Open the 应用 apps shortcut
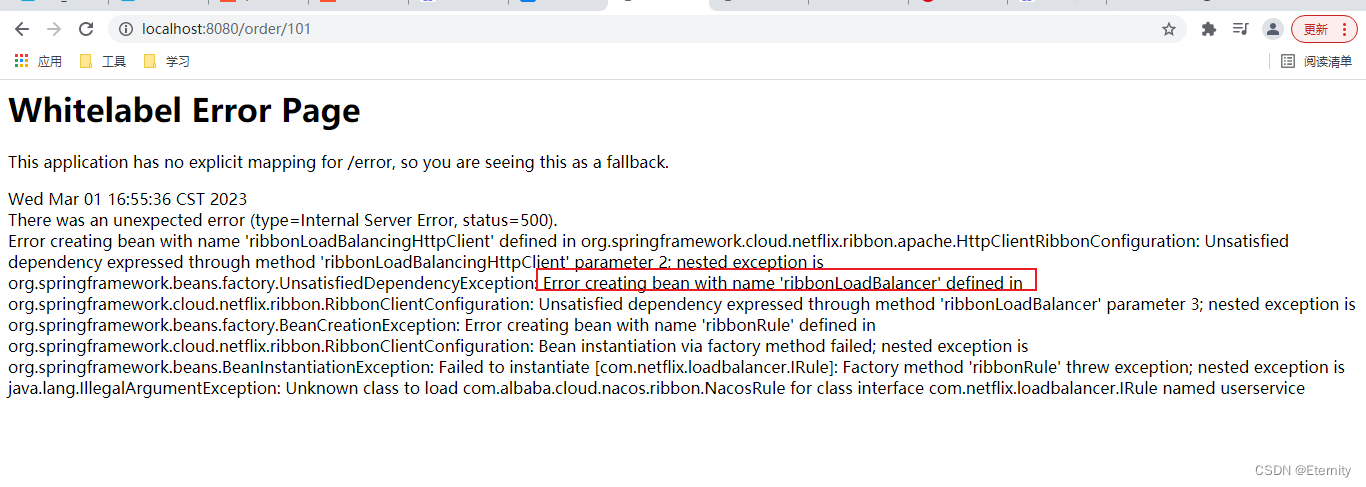The height and width of the screenshot is (487, 1366). pos(38,61)
